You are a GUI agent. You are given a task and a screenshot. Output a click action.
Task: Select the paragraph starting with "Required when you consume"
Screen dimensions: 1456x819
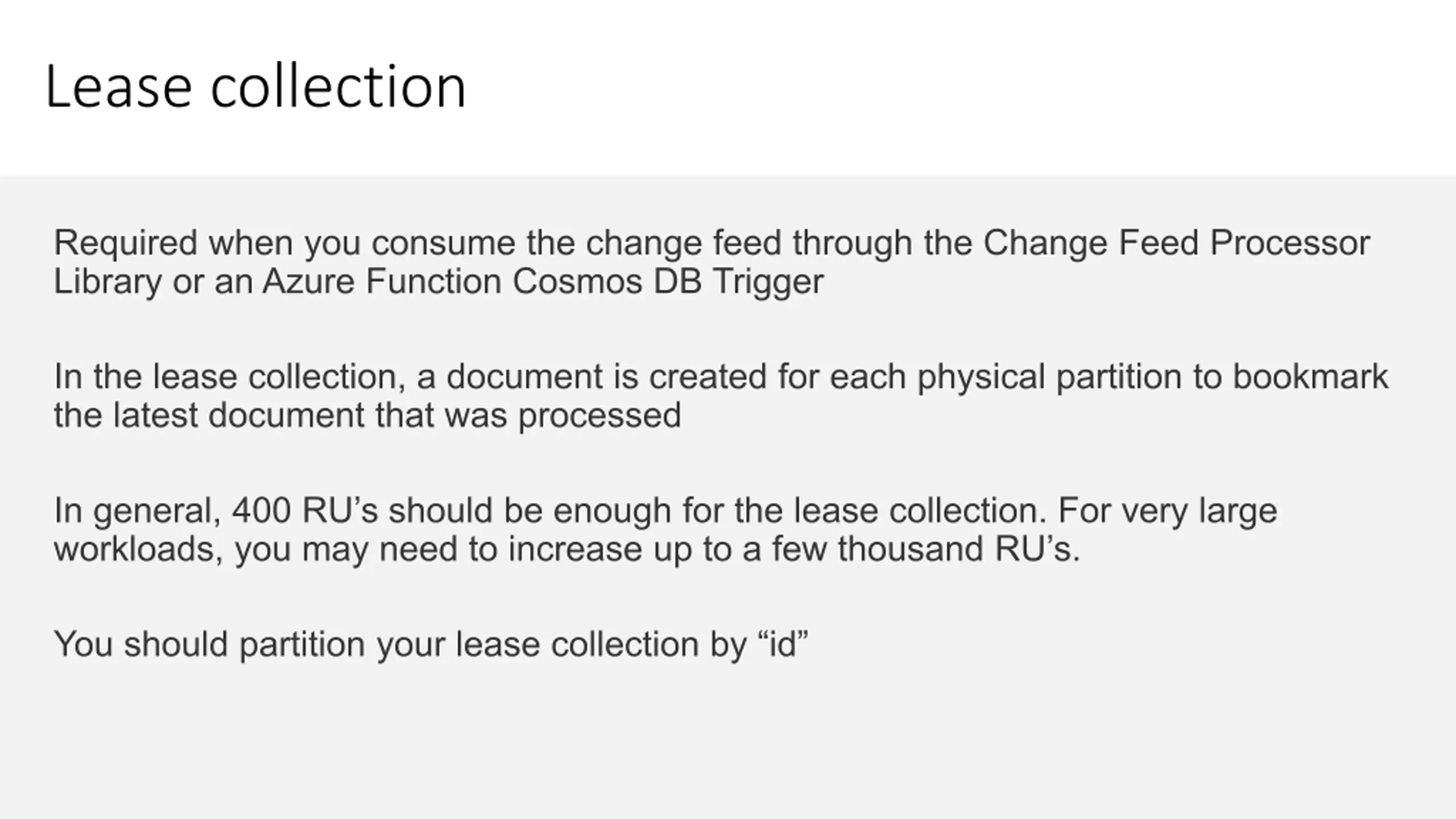(x=712, y=262)
